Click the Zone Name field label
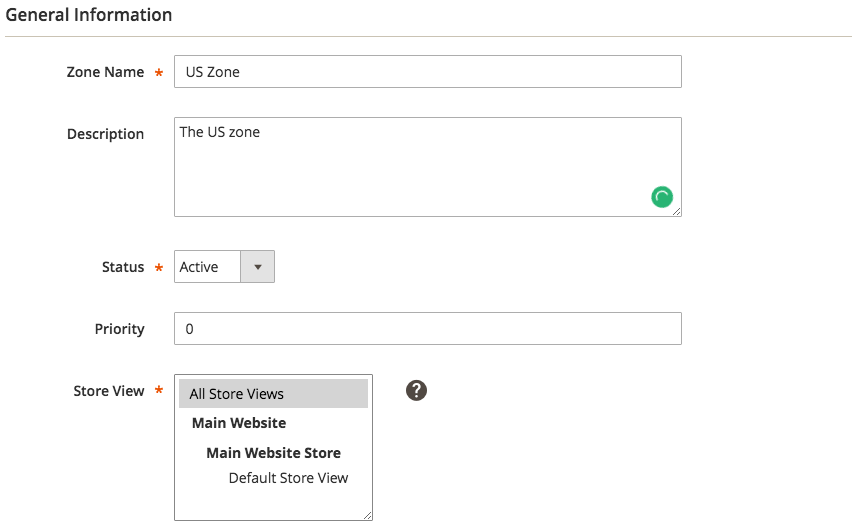 click(x=105, y=72)
